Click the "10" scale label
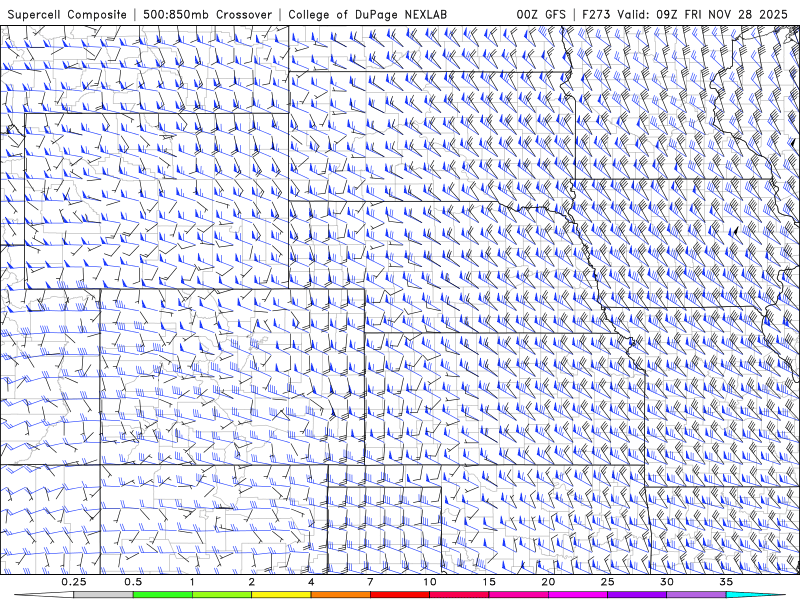The image size is (800, 600). click(430, 582)
